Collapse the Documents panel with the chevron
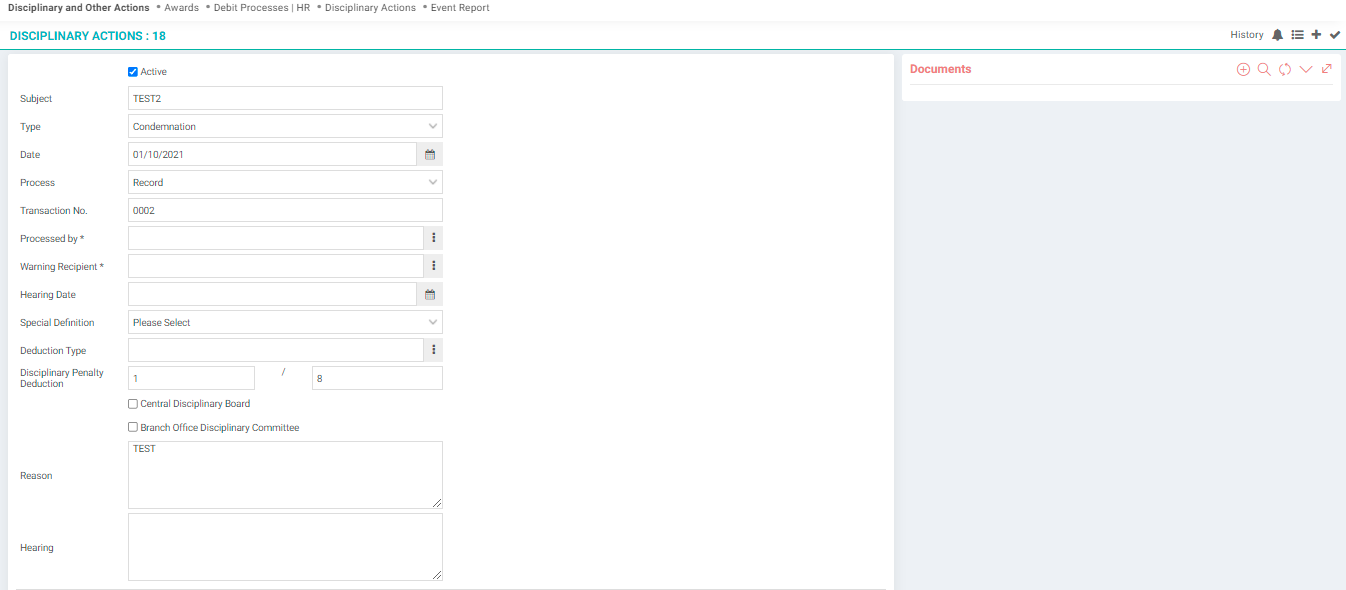Image resolution: width=1346 pixels, height=590 pixels. tap(1306, 69)
